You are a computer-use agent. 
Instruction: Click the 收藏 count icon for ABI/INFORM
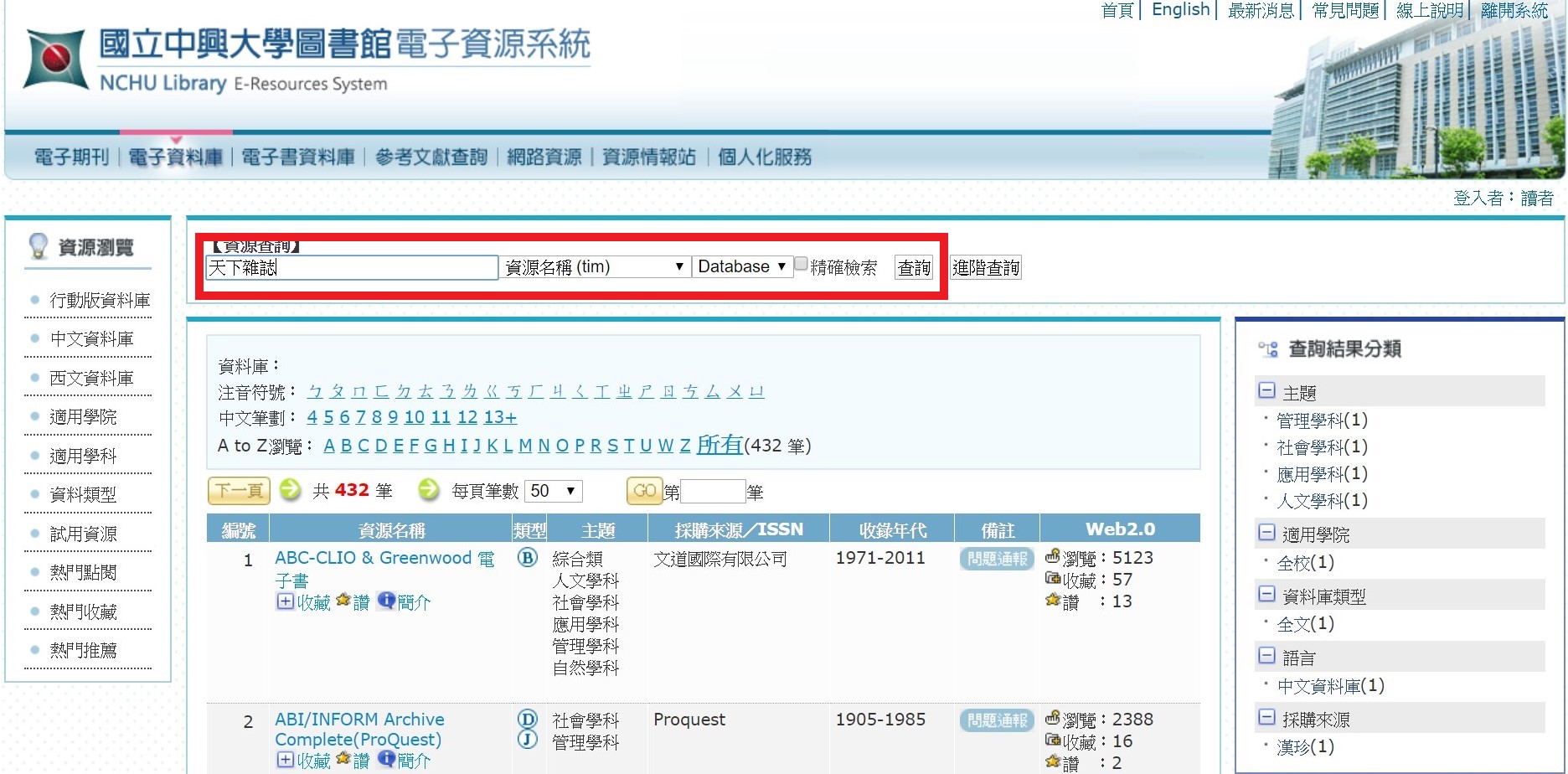coord(1053,739)
